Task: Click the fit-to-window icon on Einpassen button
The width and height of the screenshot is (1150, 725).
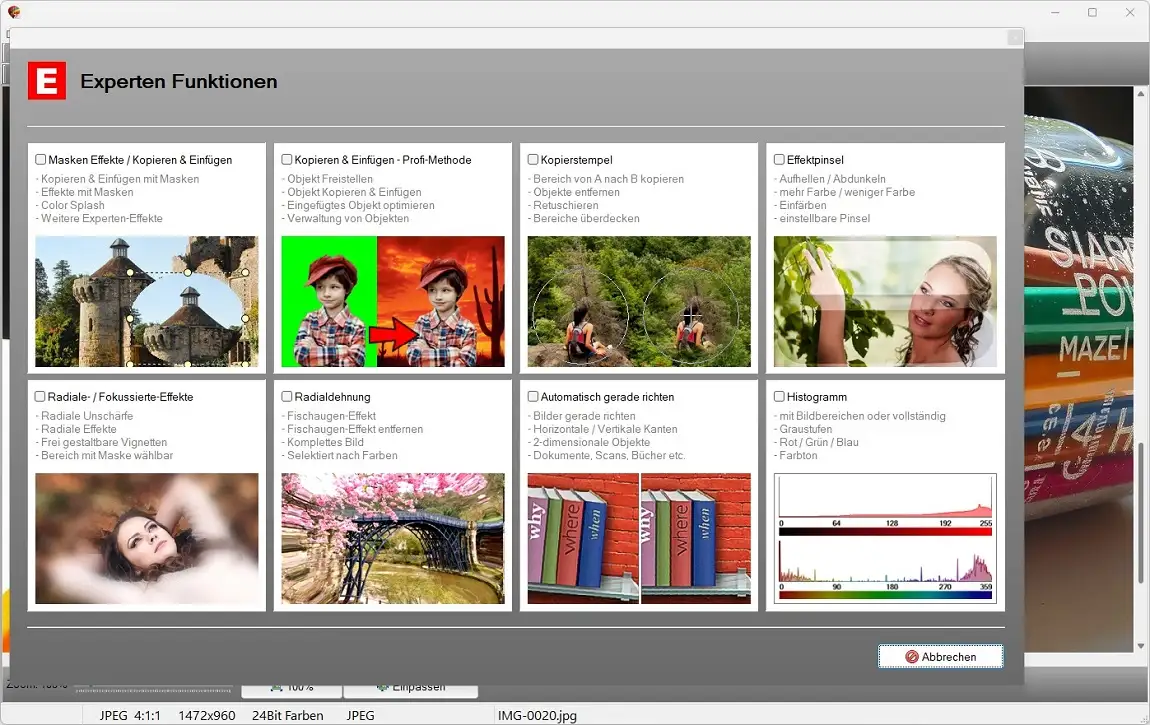Action: (x=385, y=687)
